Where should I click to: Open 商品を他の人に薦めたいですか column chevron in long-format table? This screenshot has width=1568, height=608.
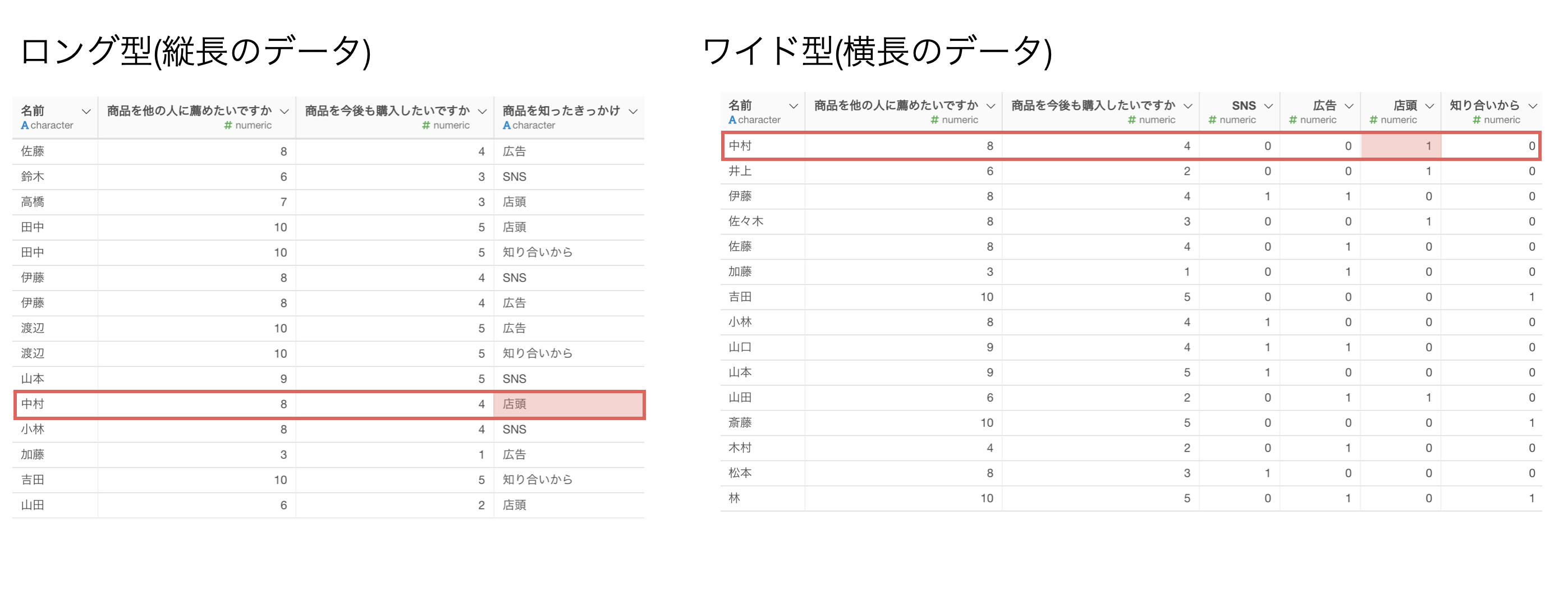285,112
